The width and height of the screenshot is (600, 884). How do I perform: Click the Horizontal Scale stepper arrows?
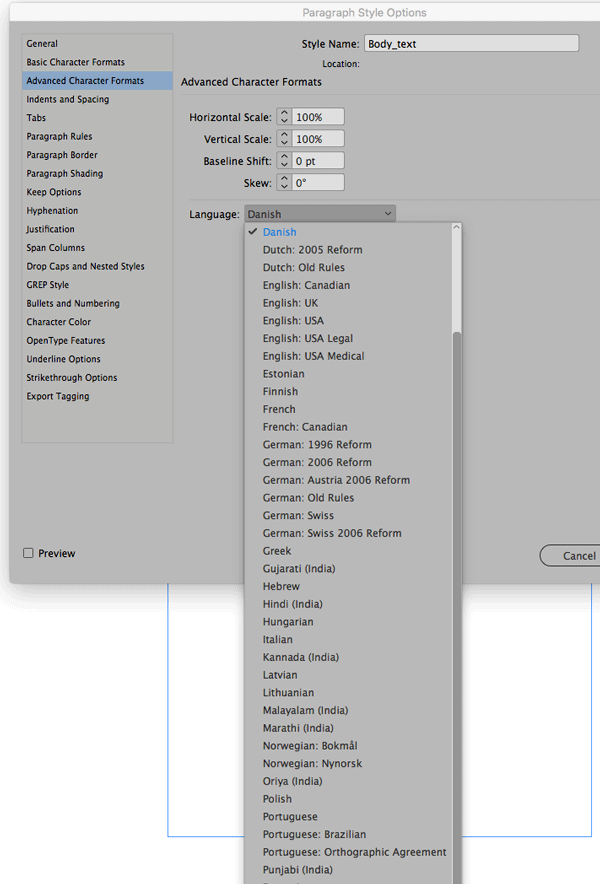point(284,117)
